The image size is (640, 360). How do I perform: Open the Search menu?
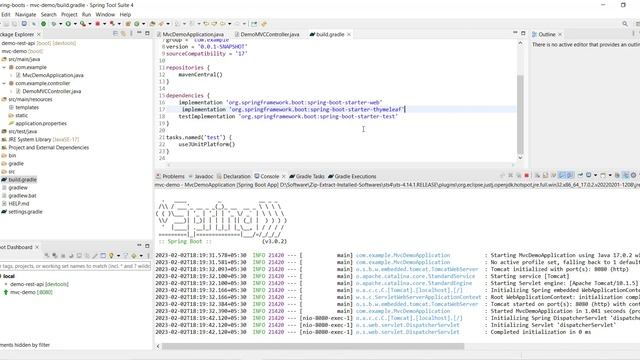(x=49, y=14)
